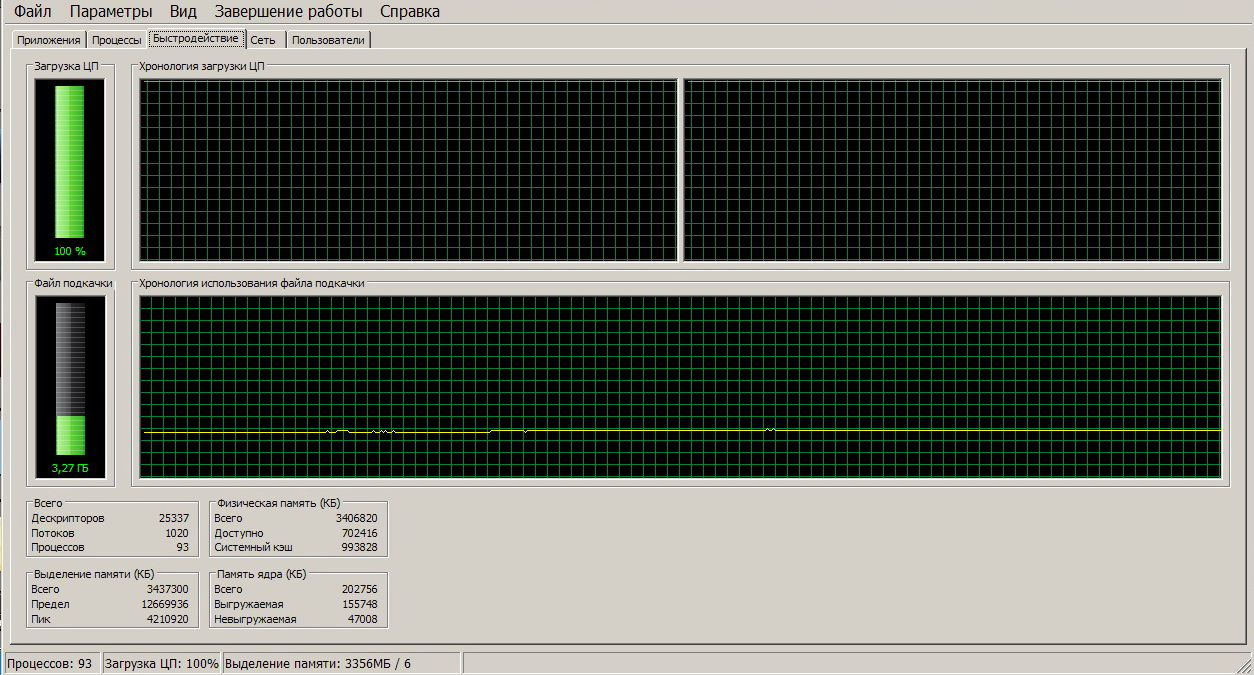Image resolution: width=1254 pixels, height=675 pixels.
Task: Go to the Сеть tab
Action: tap(263, 40)
